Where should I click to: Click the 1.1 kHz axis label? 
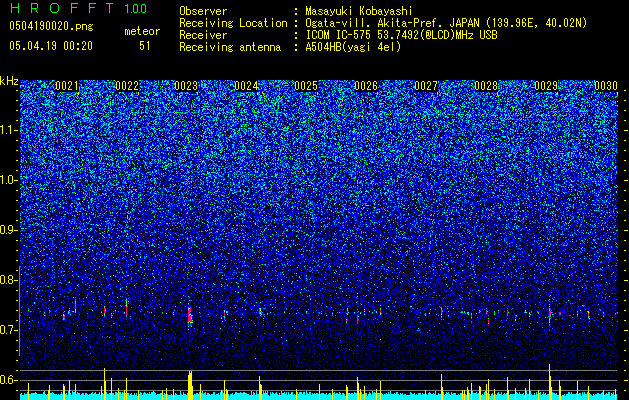pyautogui.click(x=9, y=130)
